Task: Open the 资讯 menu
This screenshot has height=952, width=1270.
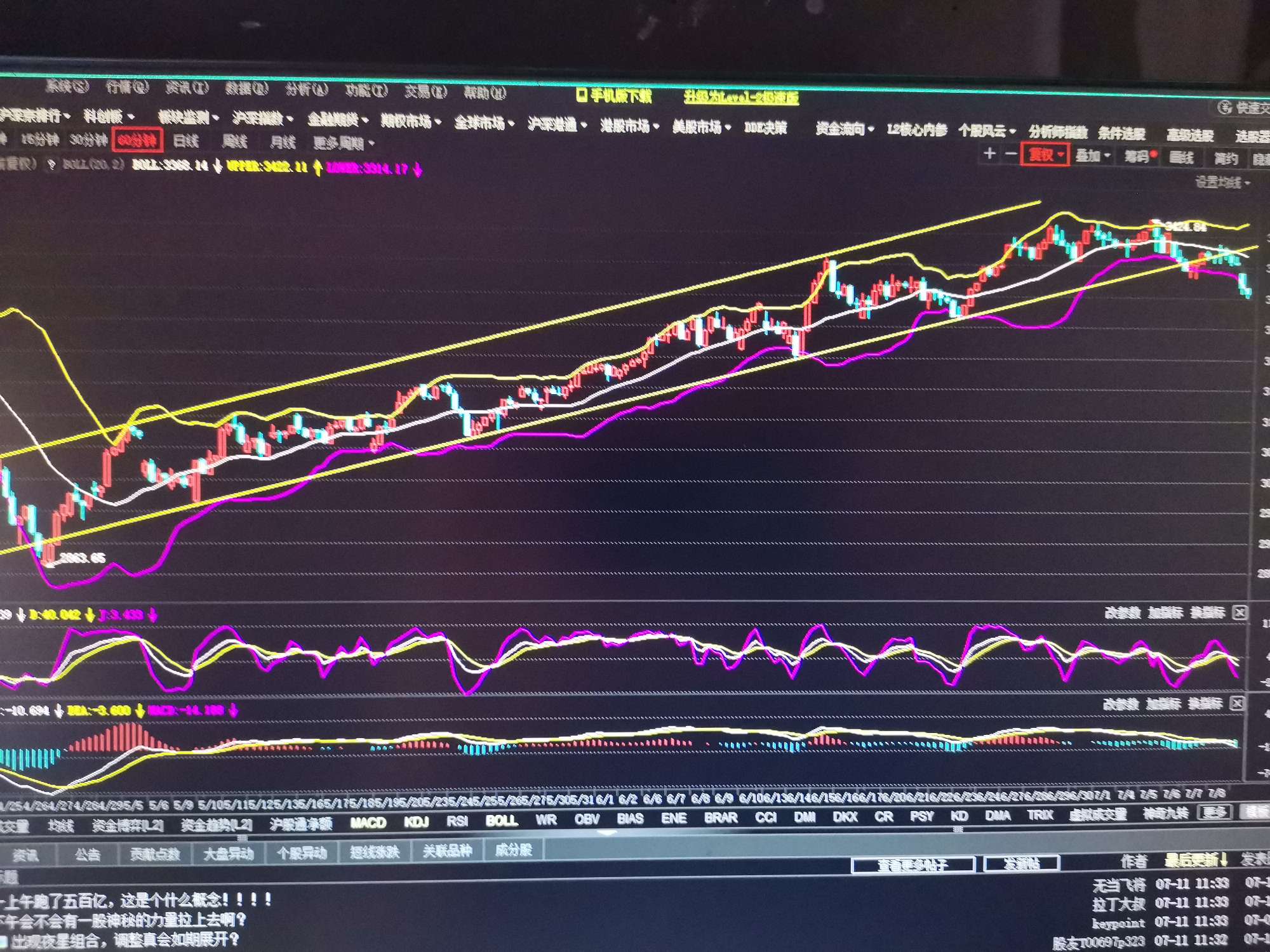Action: click(187, 88)
